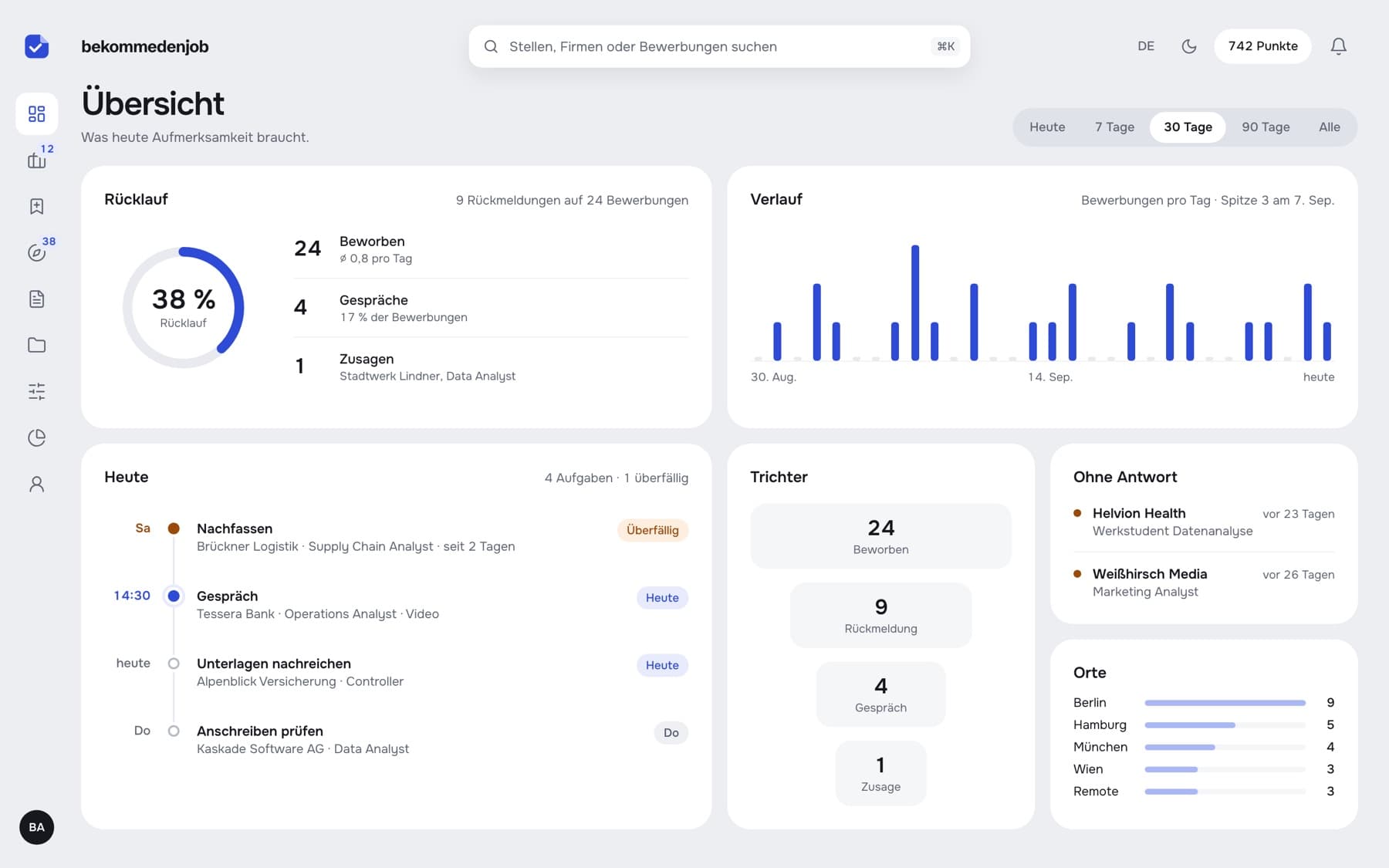Open the 742 Punkte points button
This screenshot has height=868, width=1389.
click(1262, 46)
